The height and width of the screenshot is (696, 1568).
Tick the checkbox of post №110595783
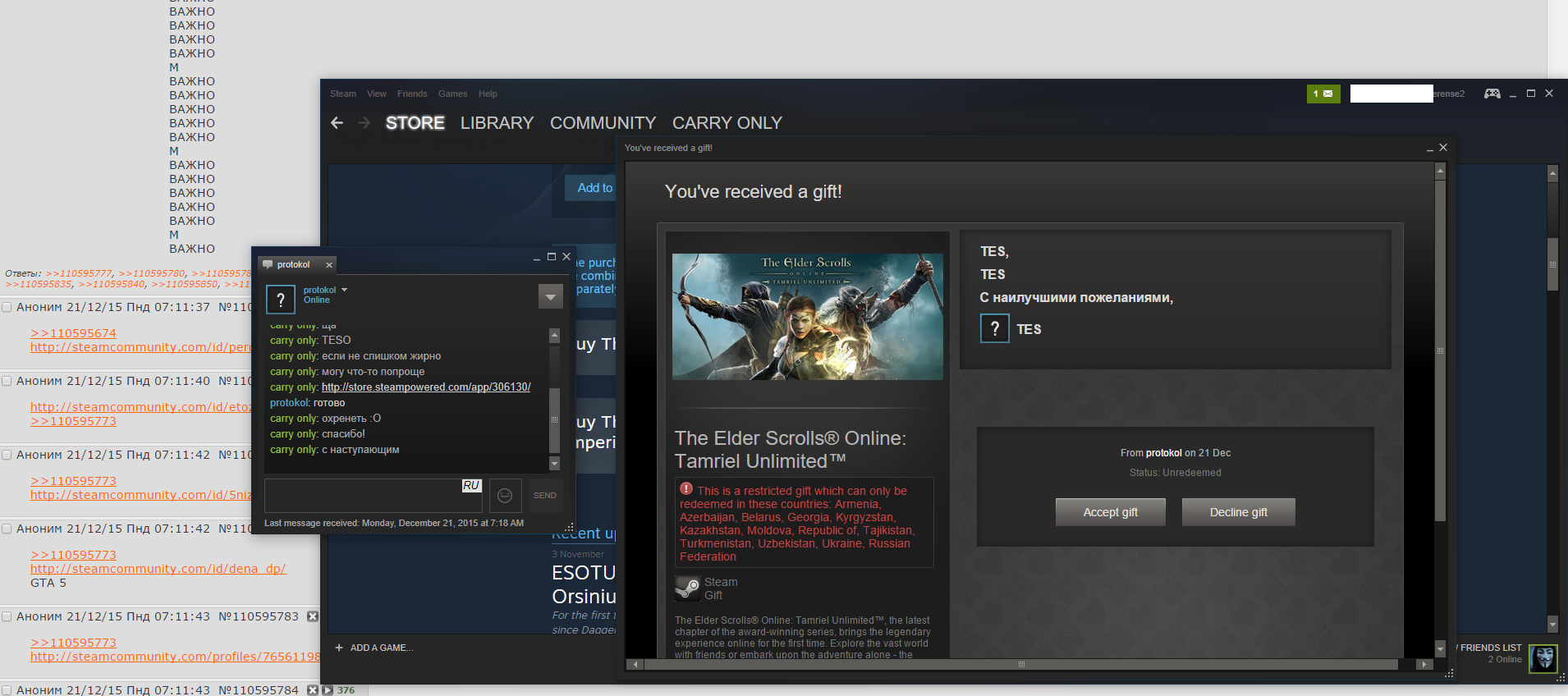click(x=7, y=616)
